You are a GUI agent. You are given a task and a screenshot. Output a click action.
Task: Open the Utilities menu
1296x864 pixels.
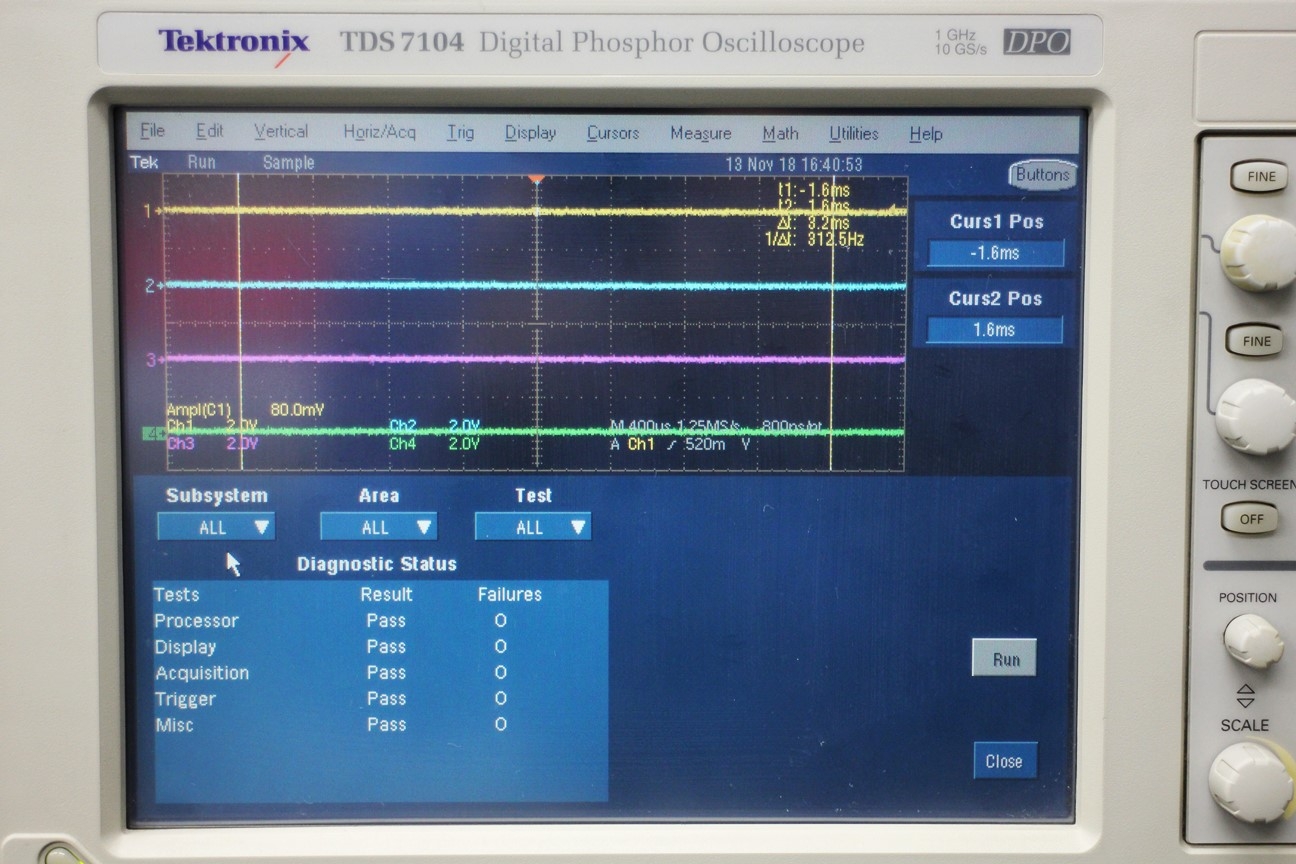coord(853,134)
